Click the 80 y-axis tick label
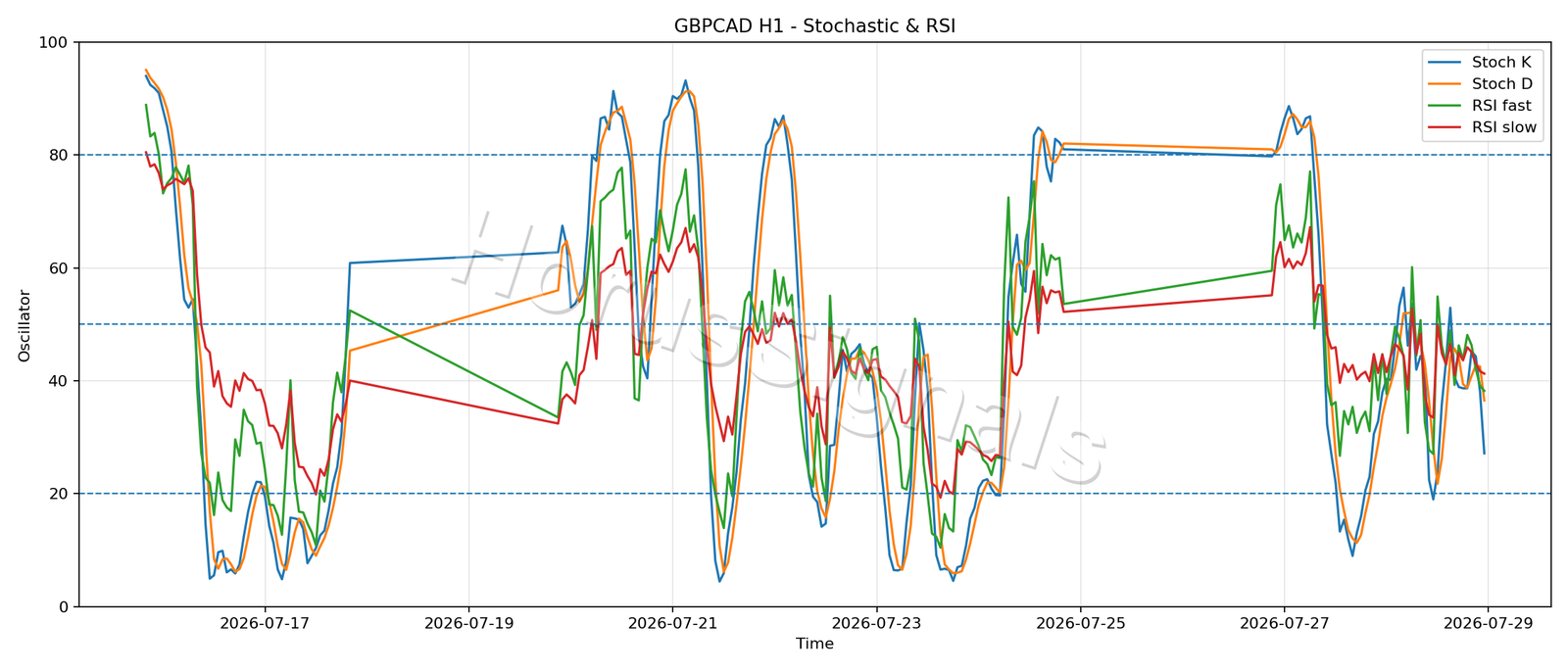The height and width of the screenshot is (672, 1568). coord(59,155)
